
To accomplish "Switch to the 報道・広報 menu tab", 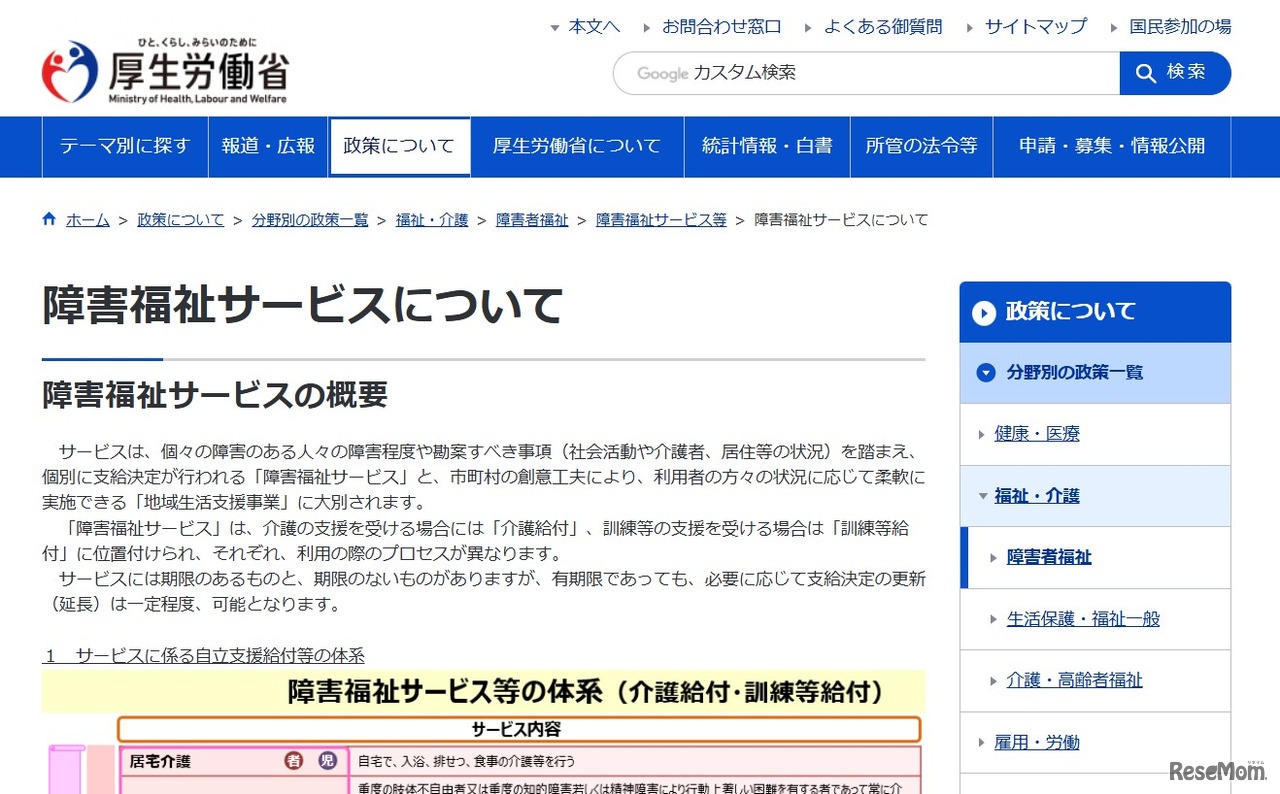I will click(268, 146).
